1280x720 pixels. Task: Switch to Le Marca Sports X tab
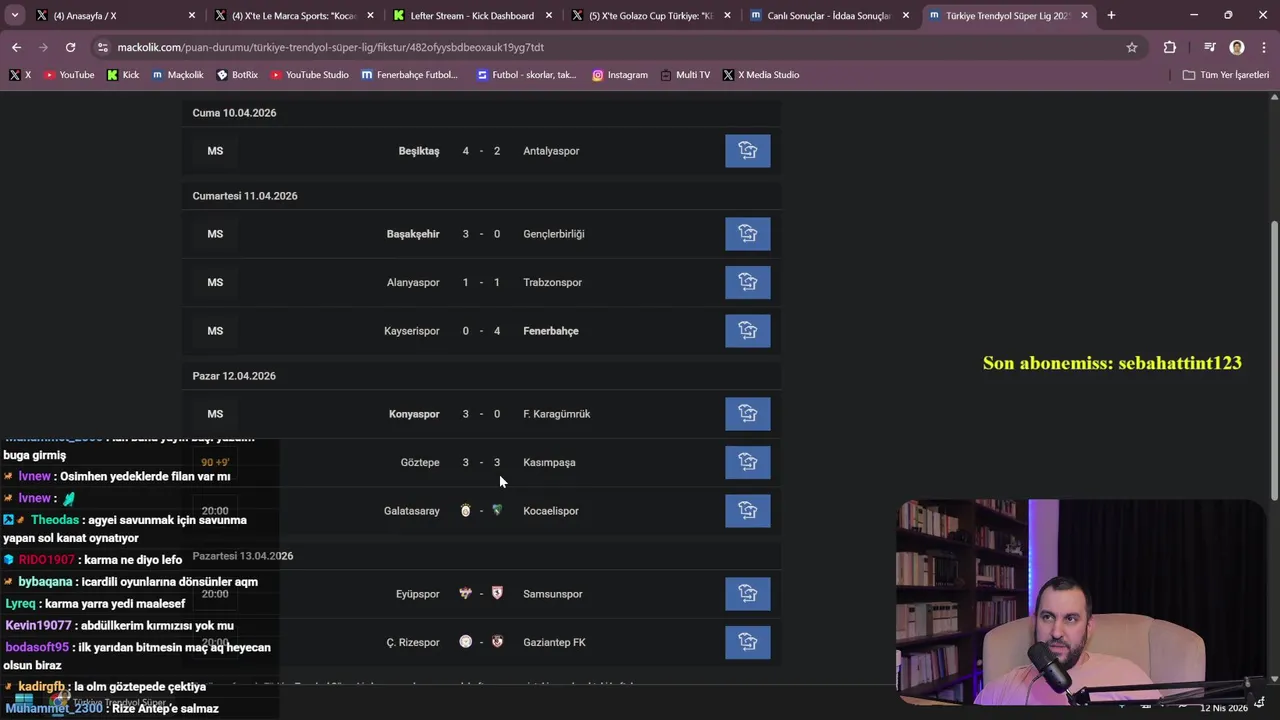[x=293, y=16]
